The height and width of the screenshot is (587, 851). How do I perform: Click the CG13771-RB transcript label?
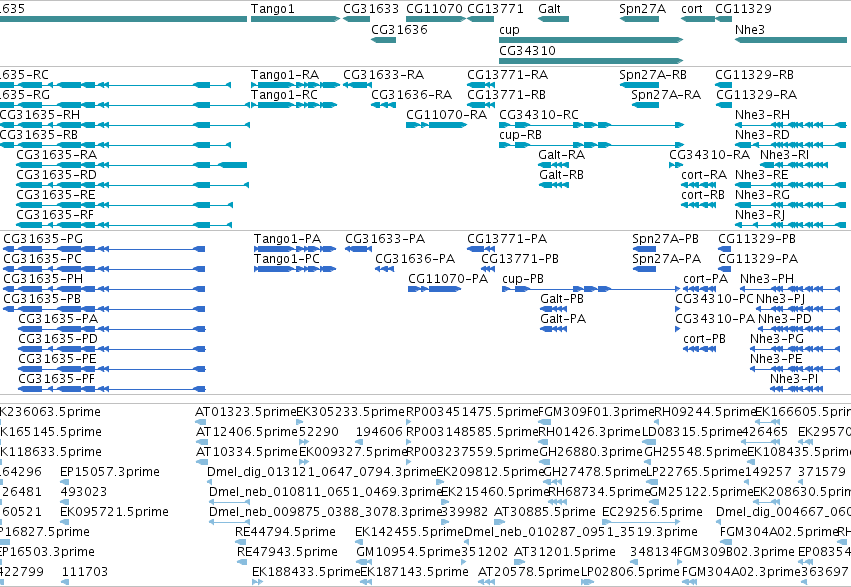point(506,95)
